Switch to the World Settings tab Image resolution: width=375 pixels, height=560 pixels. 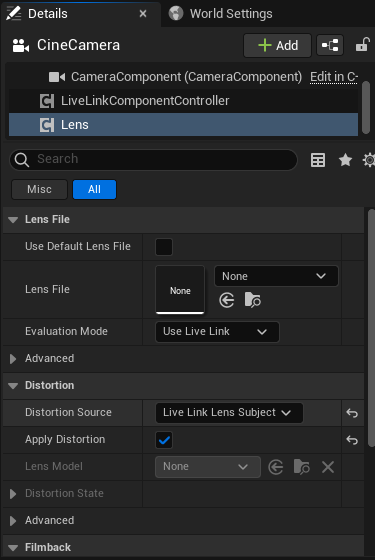click(220, 14)
